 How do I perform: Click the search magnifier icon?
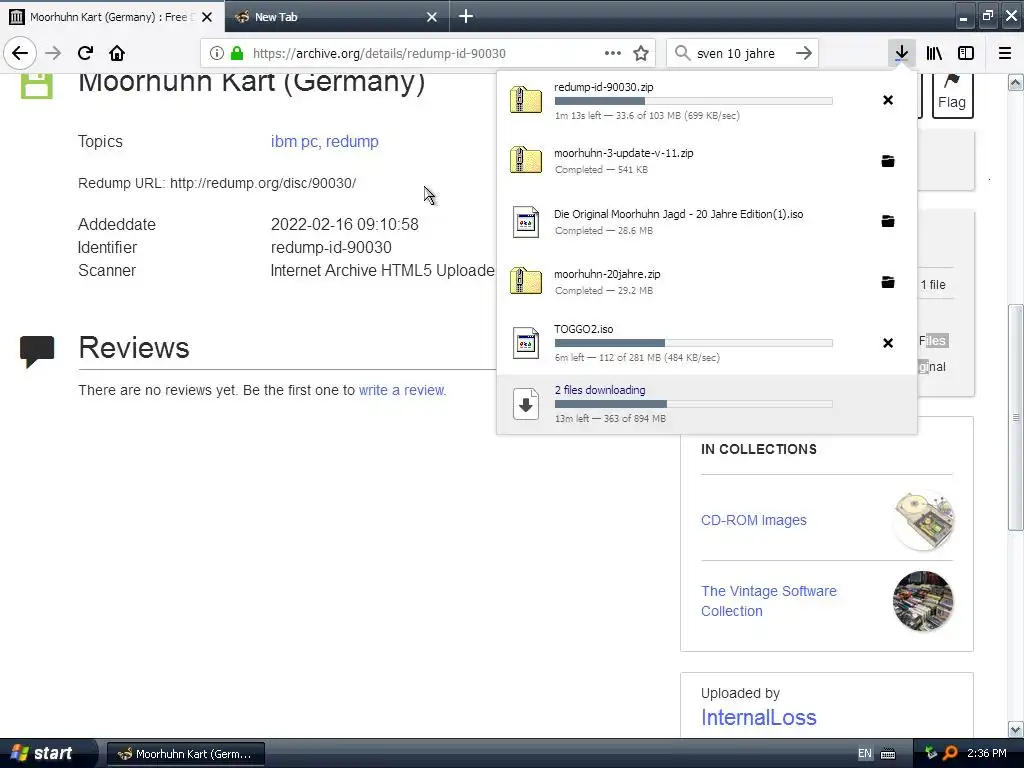(682, 54)
